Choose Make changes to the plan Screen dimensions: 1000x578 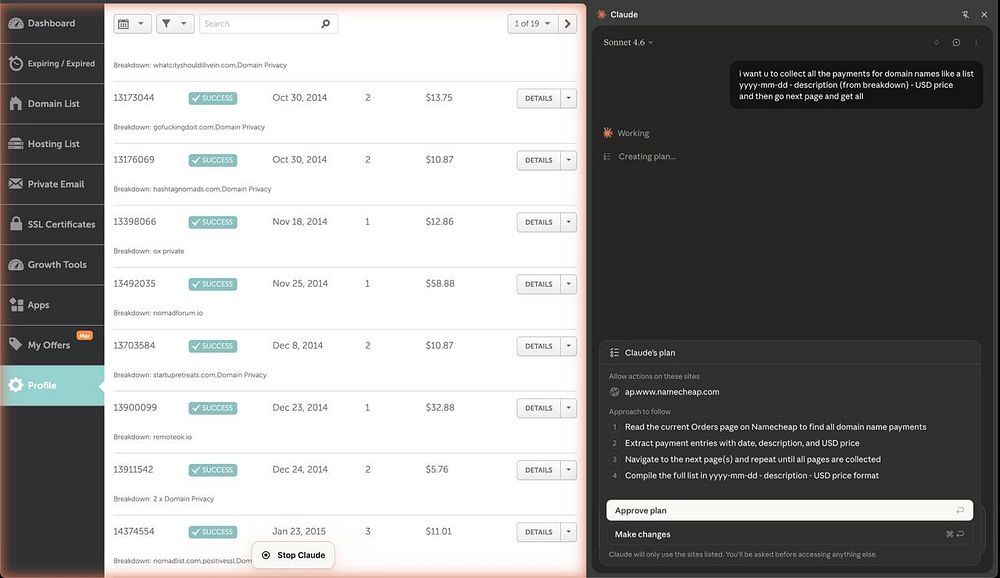pyautogui.click(x=790, y=534)
